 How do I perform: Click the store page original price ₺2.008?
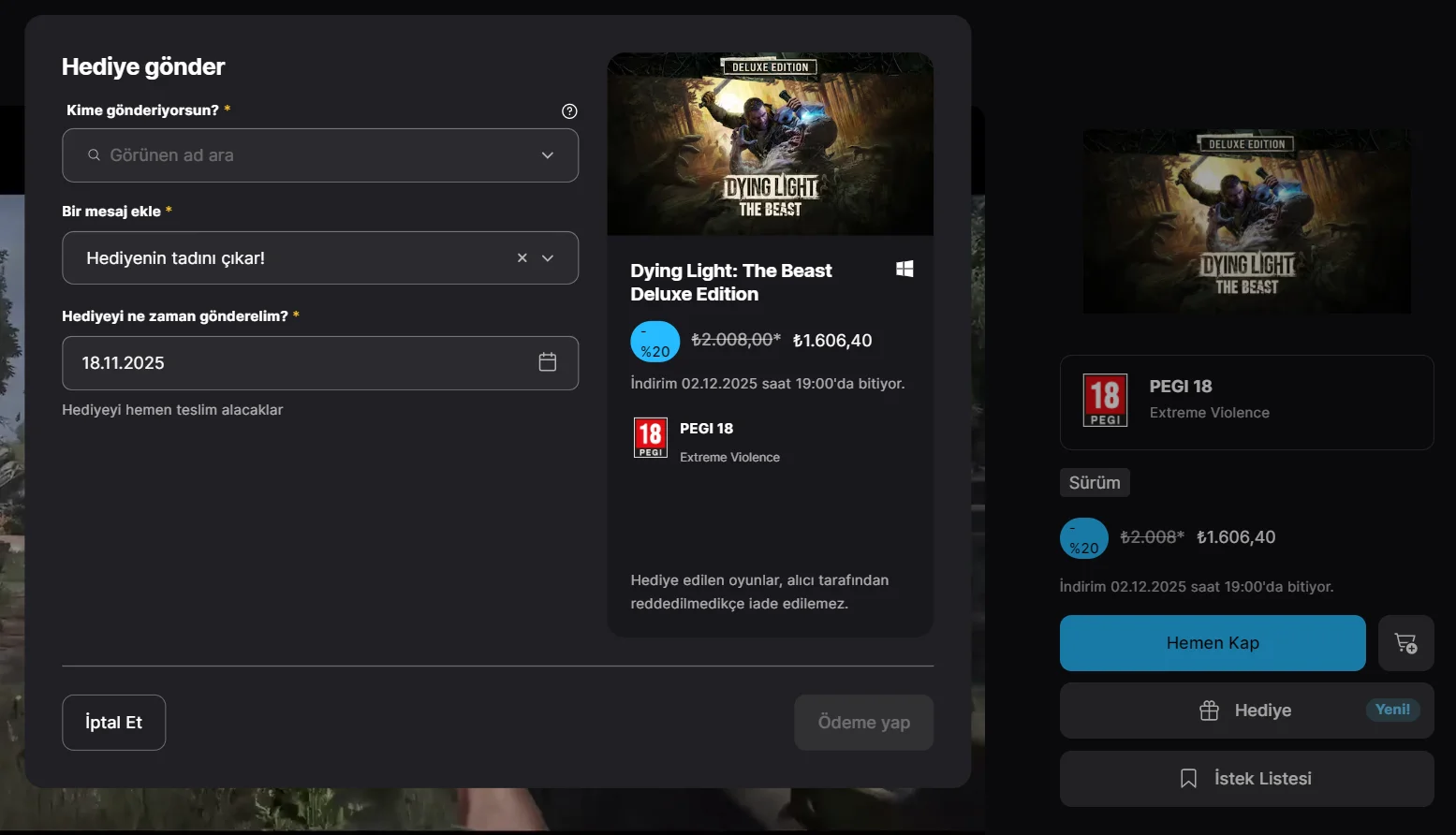pos(1153,537)
